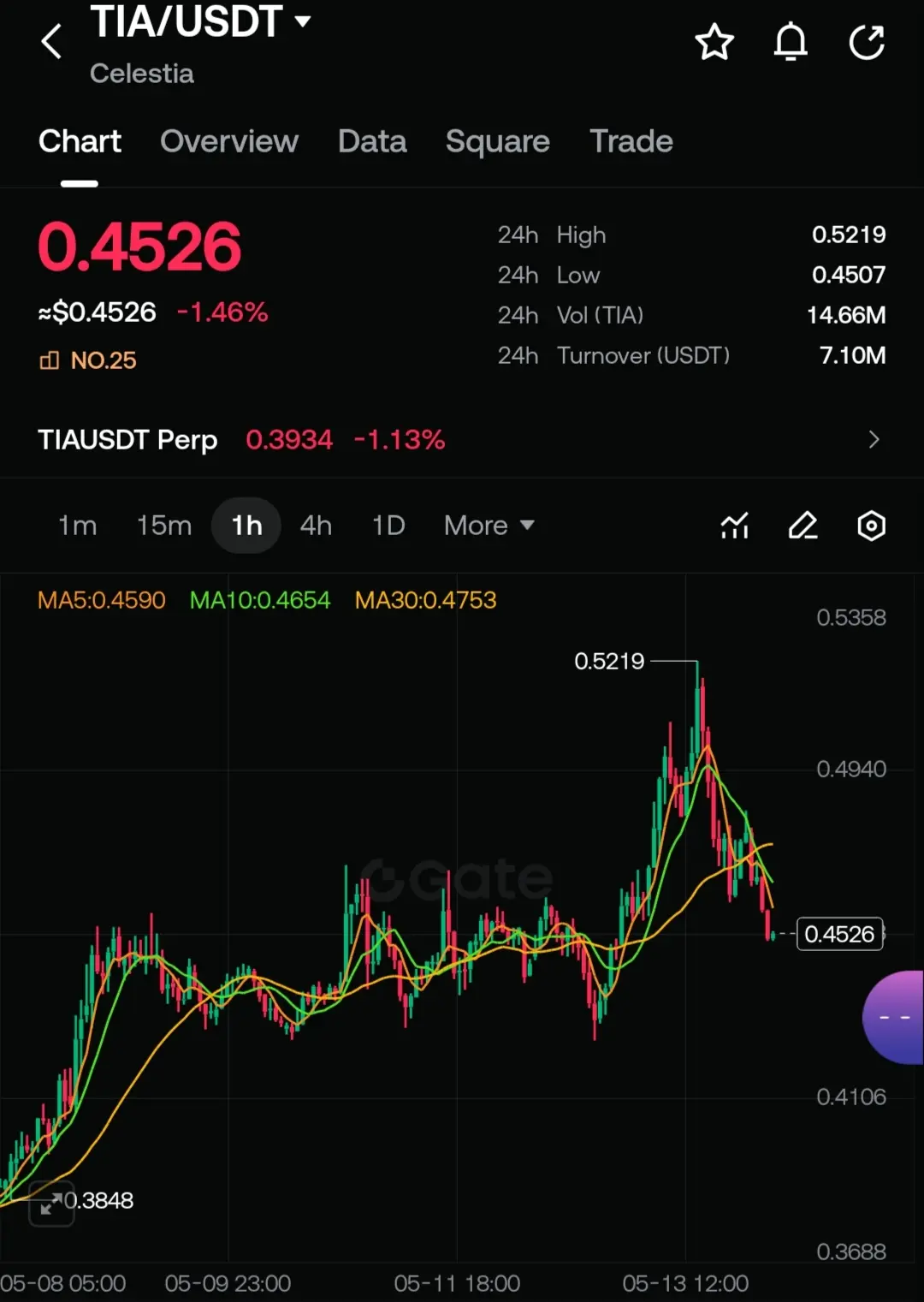The height and width of the screenshot is (1302, 924).
Task: Open the NO.25 ranking icon
Action: pos(50,360)
